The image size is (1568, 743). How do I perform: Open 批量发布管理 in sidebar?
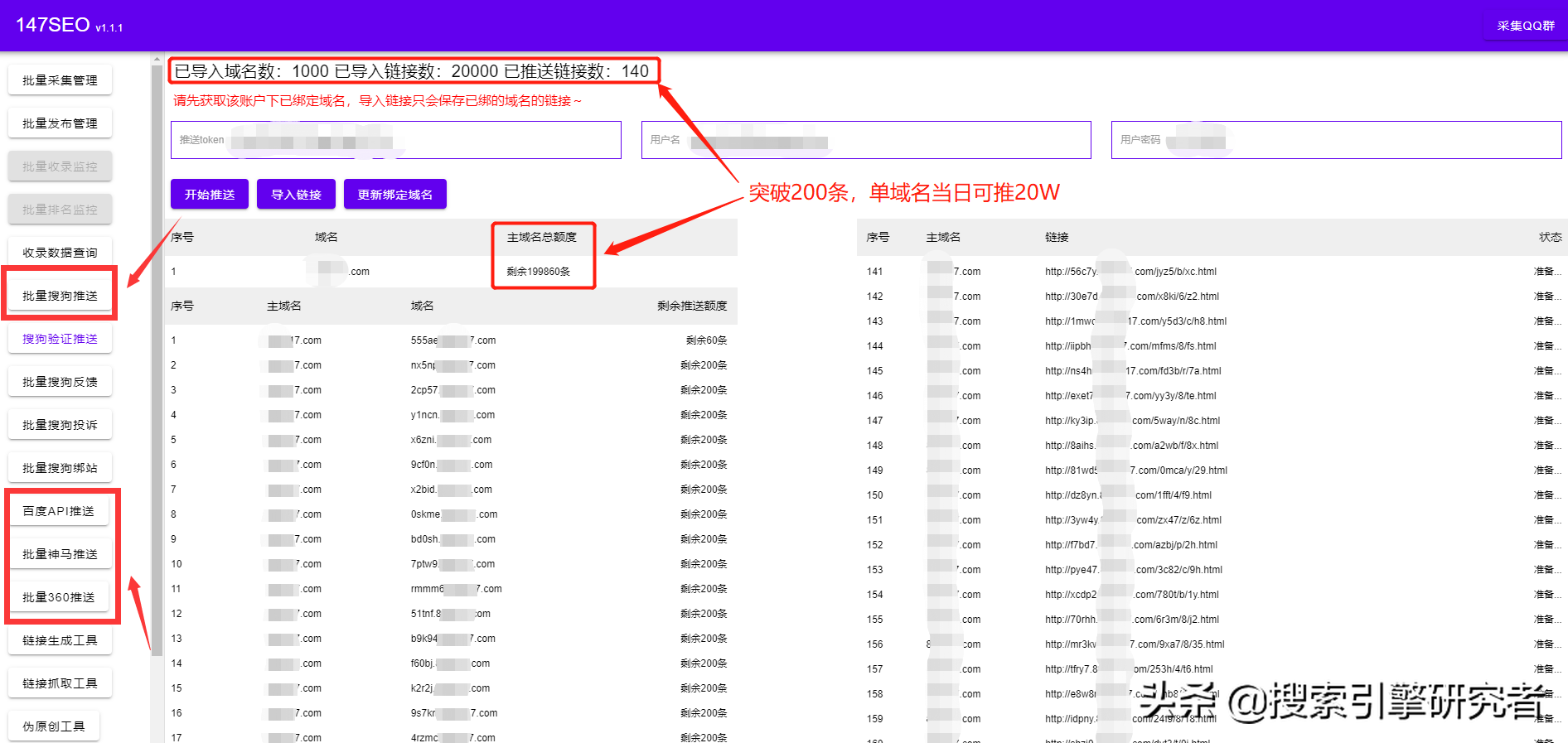click(60, 123)
